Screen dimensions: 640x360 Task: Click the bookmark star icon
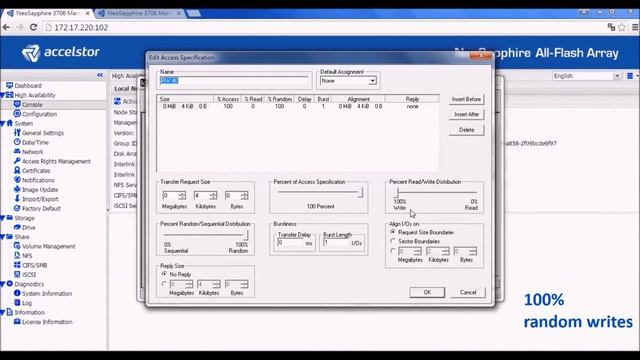coord(622,27)
